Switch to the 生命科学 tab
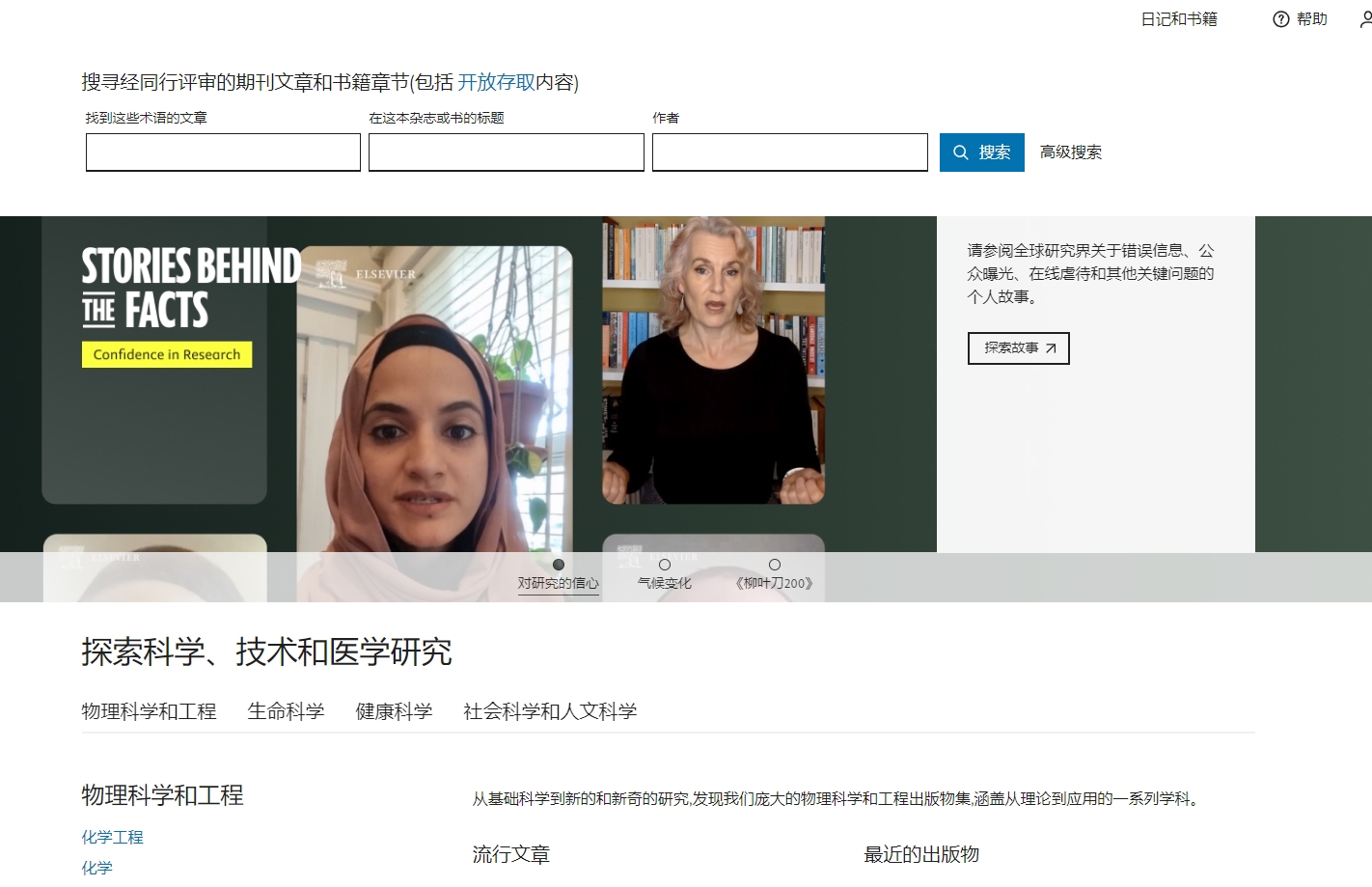The height and width of the screenshot is (887, 1372). tap(286, 711)
